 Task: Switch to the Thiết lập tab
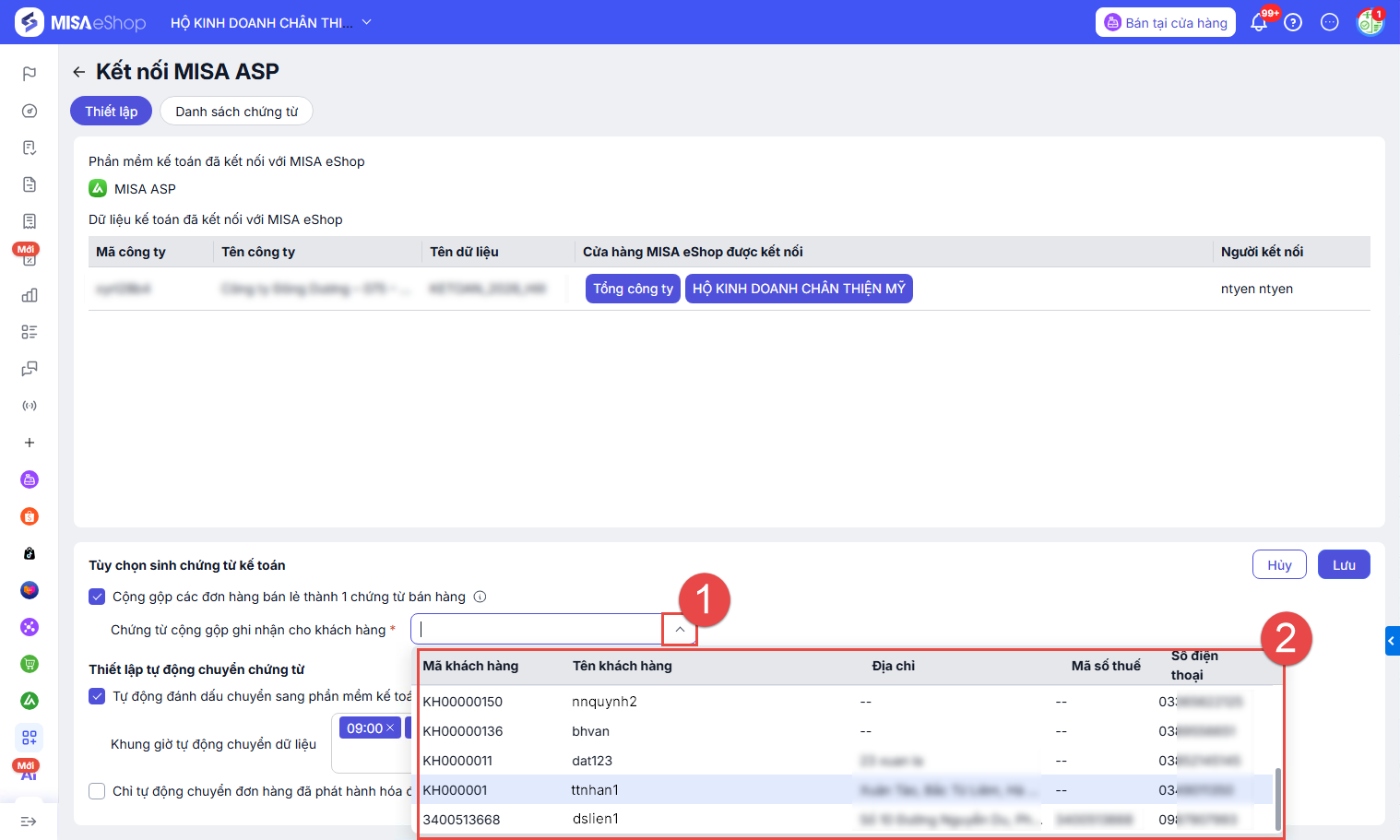[112, 112]
